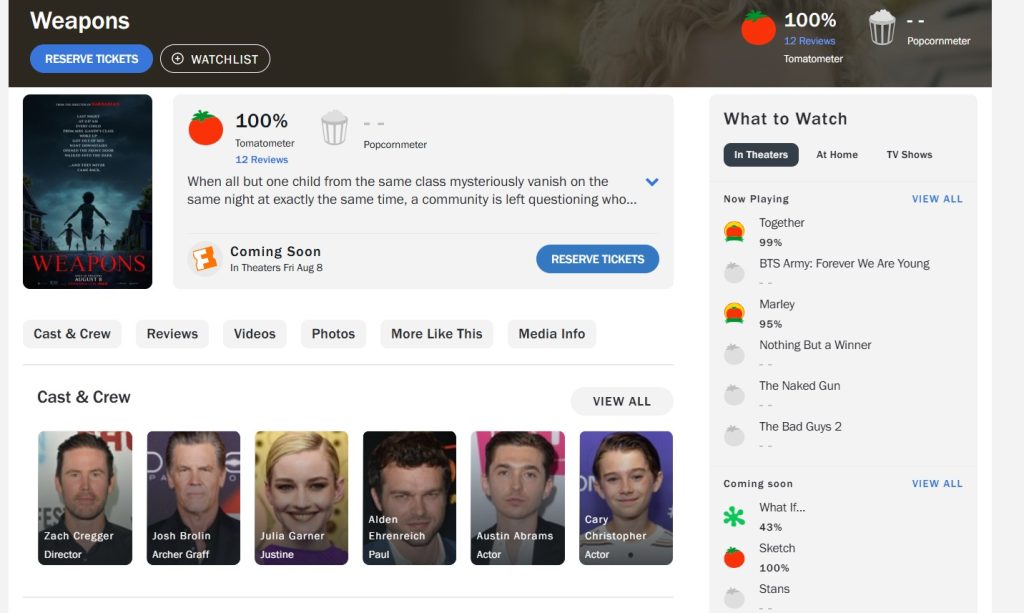
Task: Click the fresh tomato icon next to Sketch
Action: [734, 557]
